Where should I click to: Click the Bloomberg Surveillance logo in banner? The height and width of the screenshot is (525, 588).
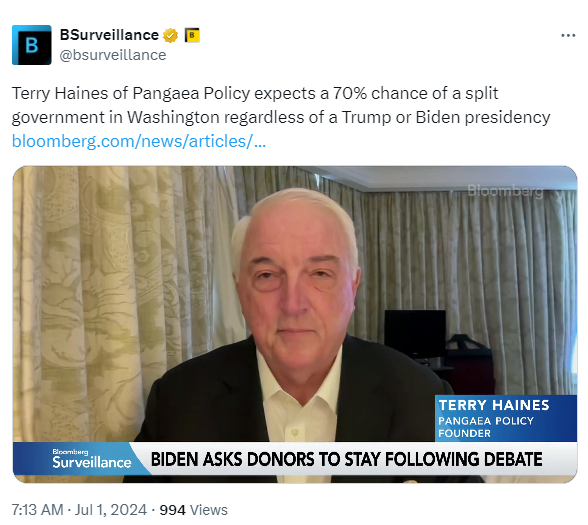(x=92, y=459)
